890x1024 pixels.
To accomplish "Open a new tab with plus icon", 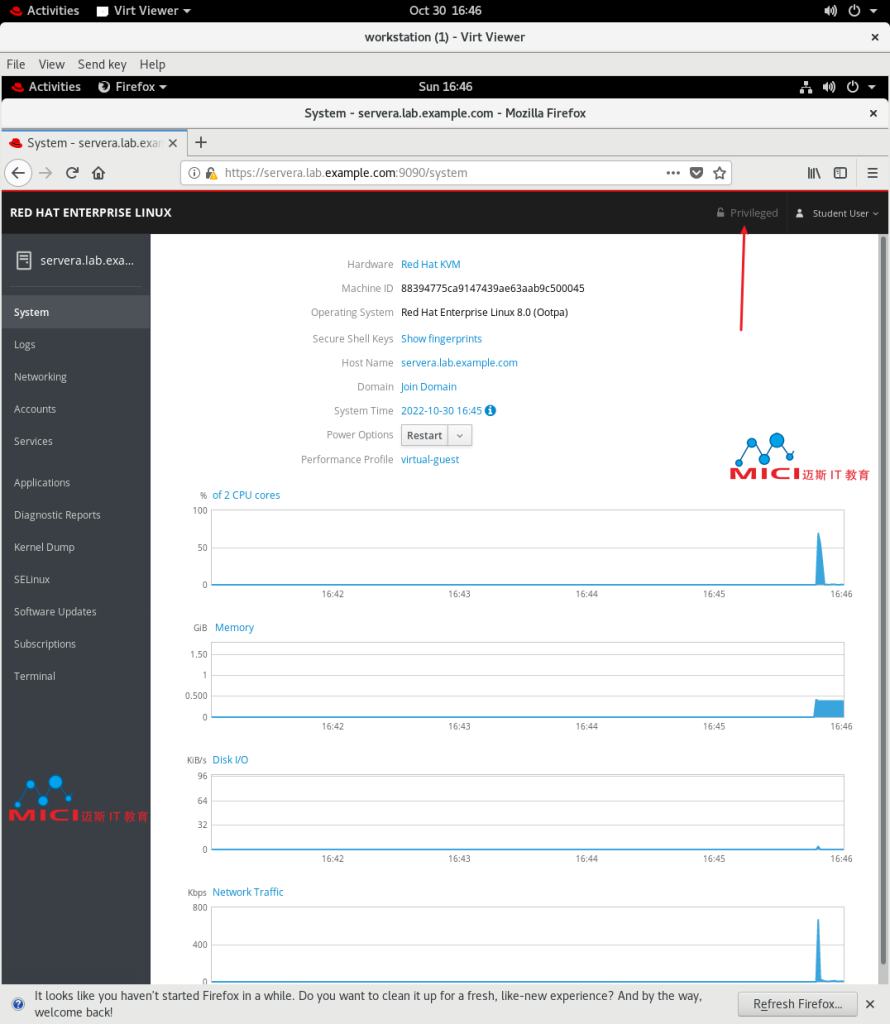I will pyautogui.click(x=201, y=142).
